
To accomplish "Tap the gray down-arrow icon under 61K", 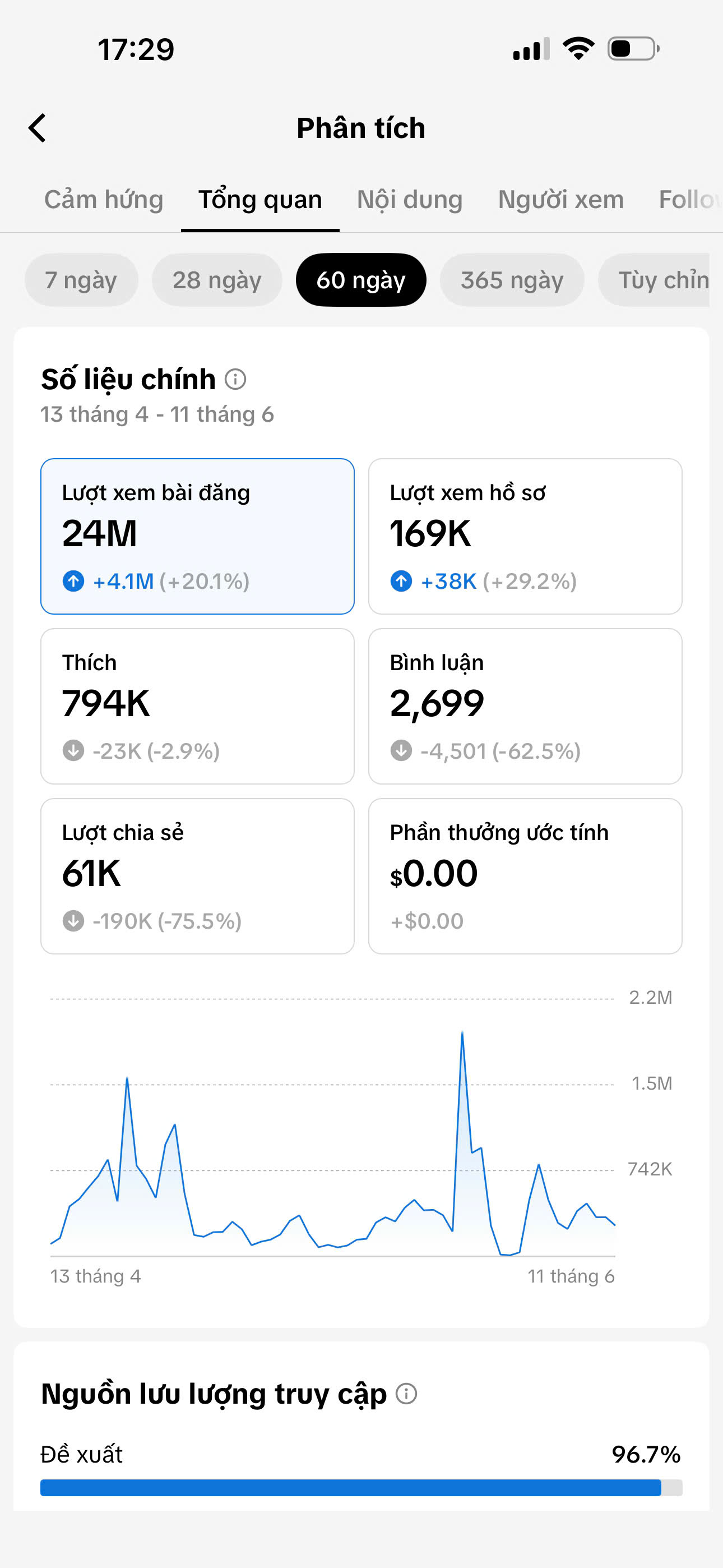I will [73, 920].
